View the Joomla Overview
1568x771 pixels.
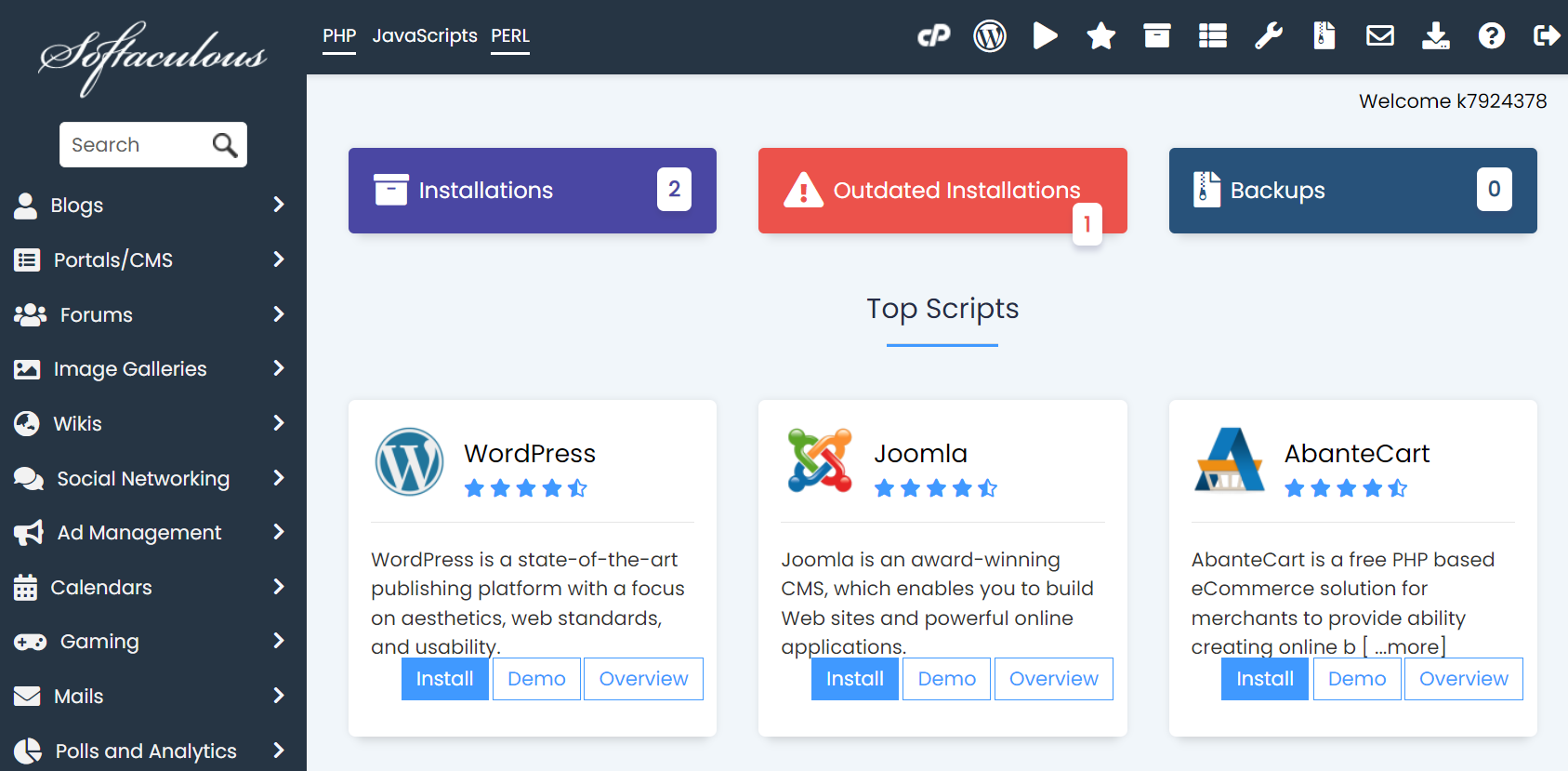[1054, 679]
